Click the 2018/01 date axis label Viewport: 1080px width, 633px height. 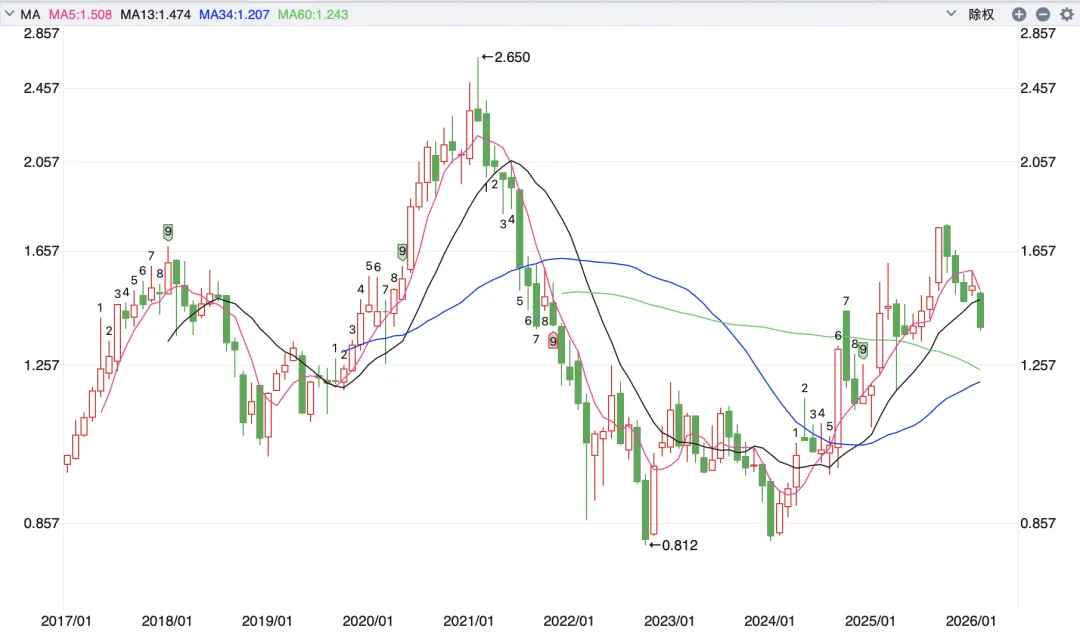[167, 621]
